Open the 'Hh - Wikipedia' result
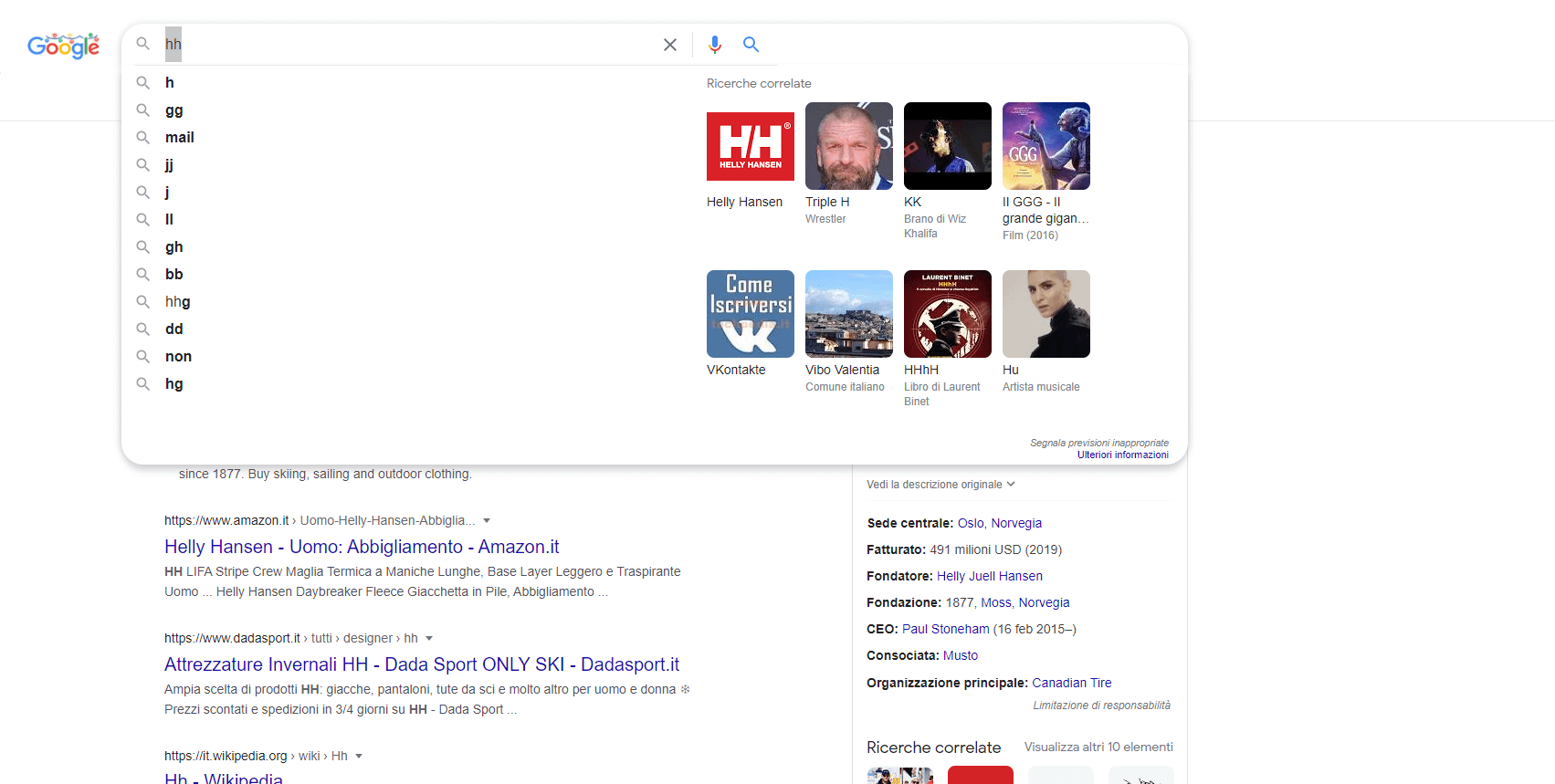 pyautogui.click(x=224, y=778)
